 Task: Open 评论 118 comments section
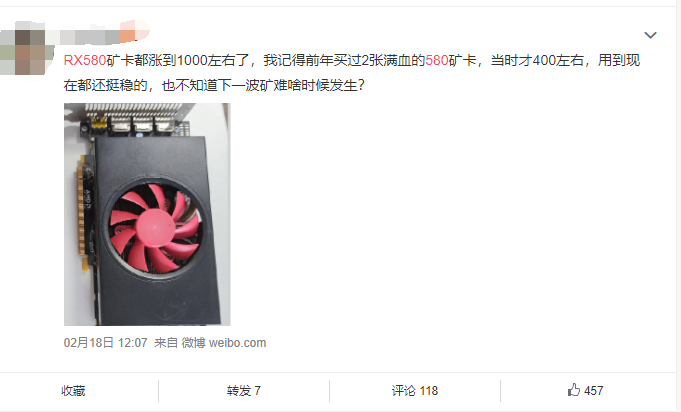coord(415,391)
